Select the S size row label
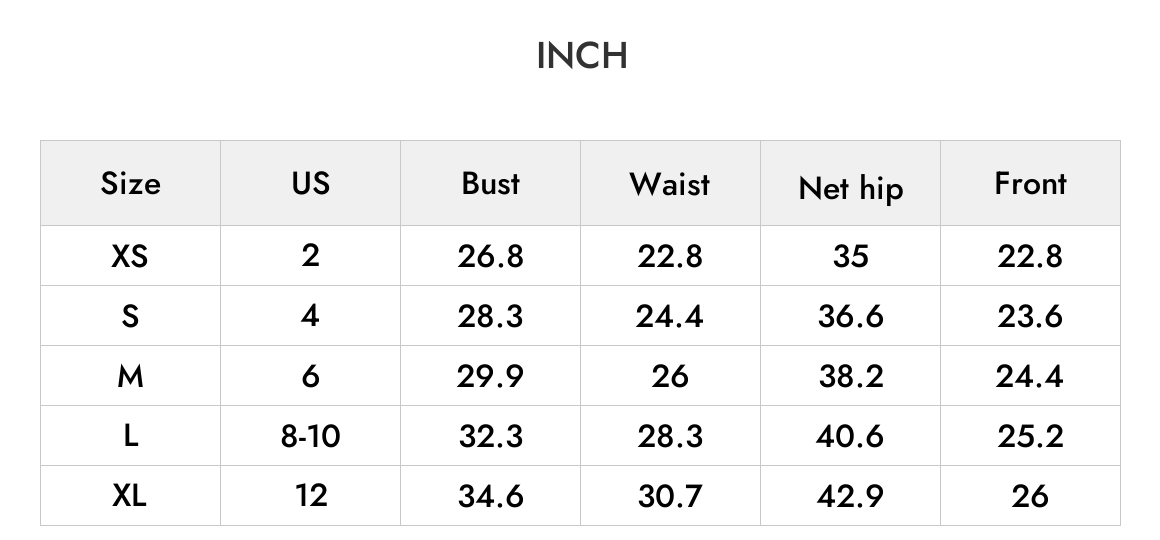The height and width of the screenshot is (540, 1160). [x=130, y=316]
